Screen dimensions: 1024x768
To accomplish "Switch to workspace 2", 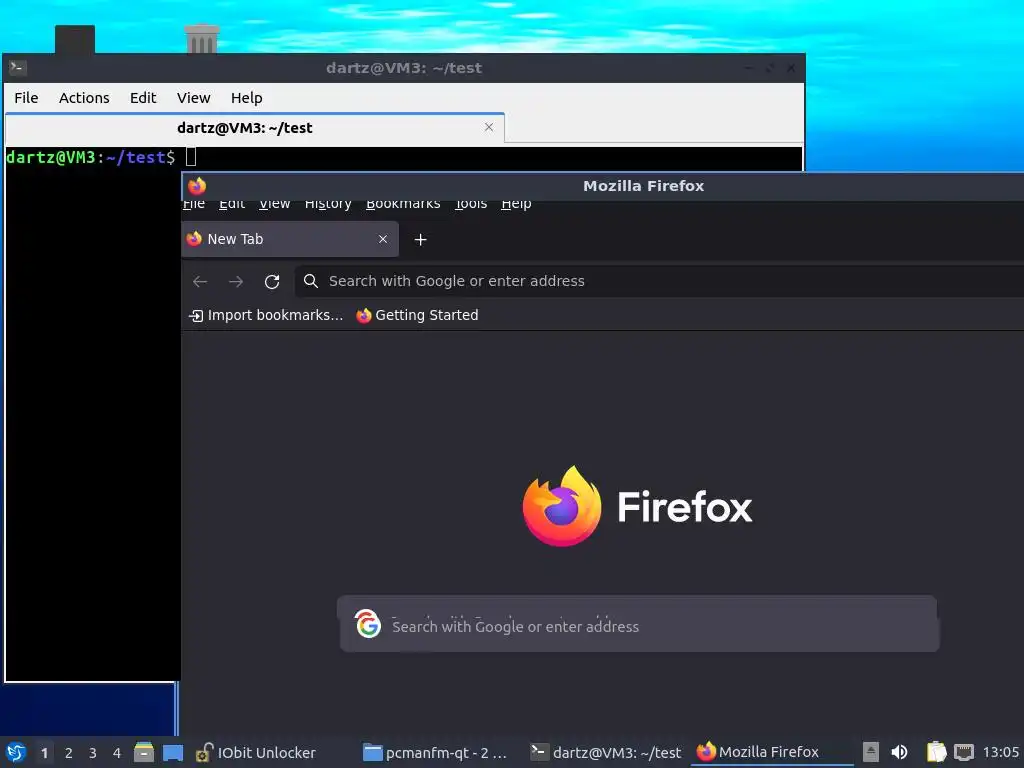I will point(69,753).
